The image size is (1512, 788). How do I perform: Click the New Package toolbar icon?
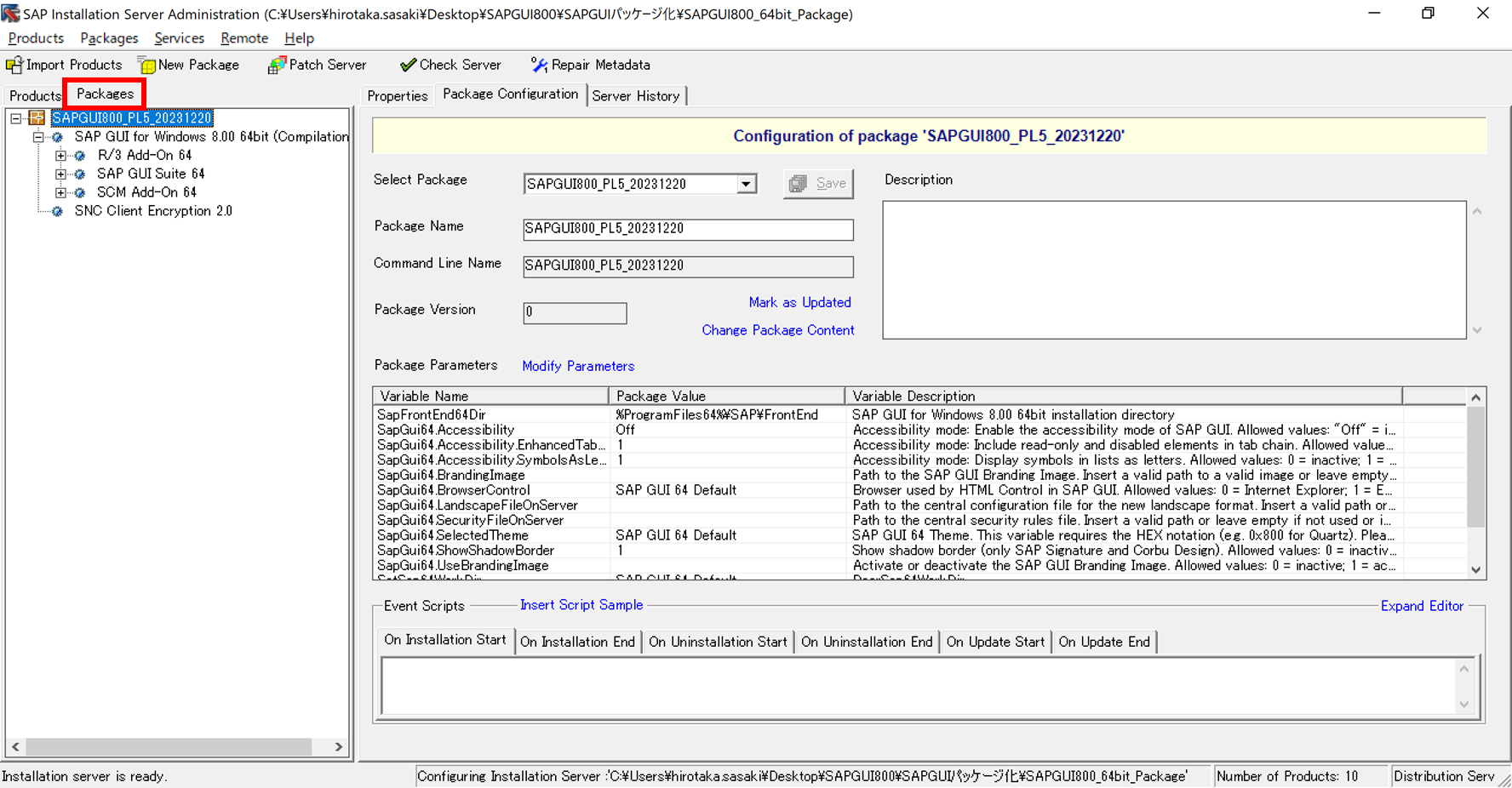tap(146, 65)
